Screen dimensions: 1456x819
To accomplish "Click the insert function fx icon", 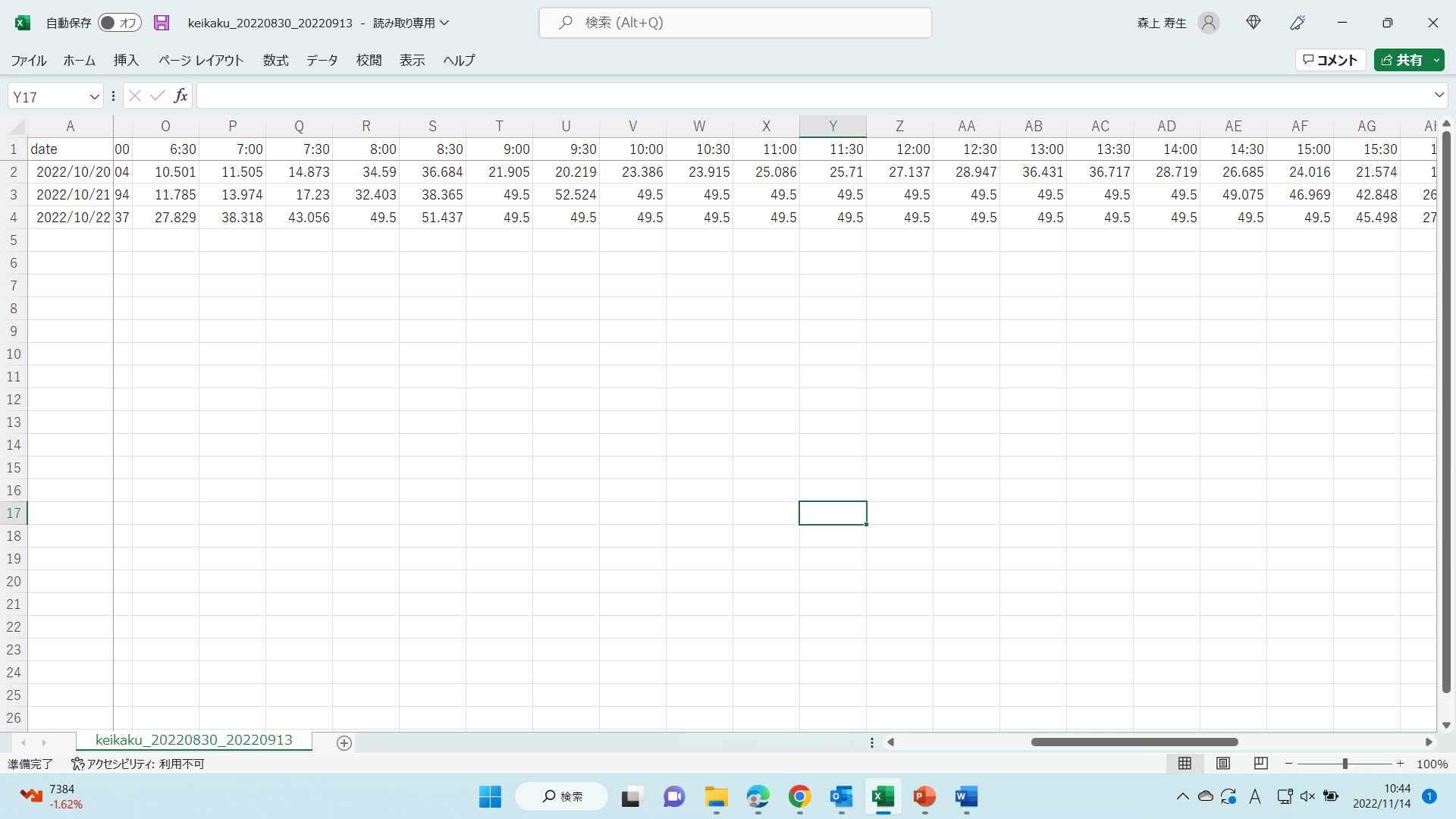I will 180,96.
